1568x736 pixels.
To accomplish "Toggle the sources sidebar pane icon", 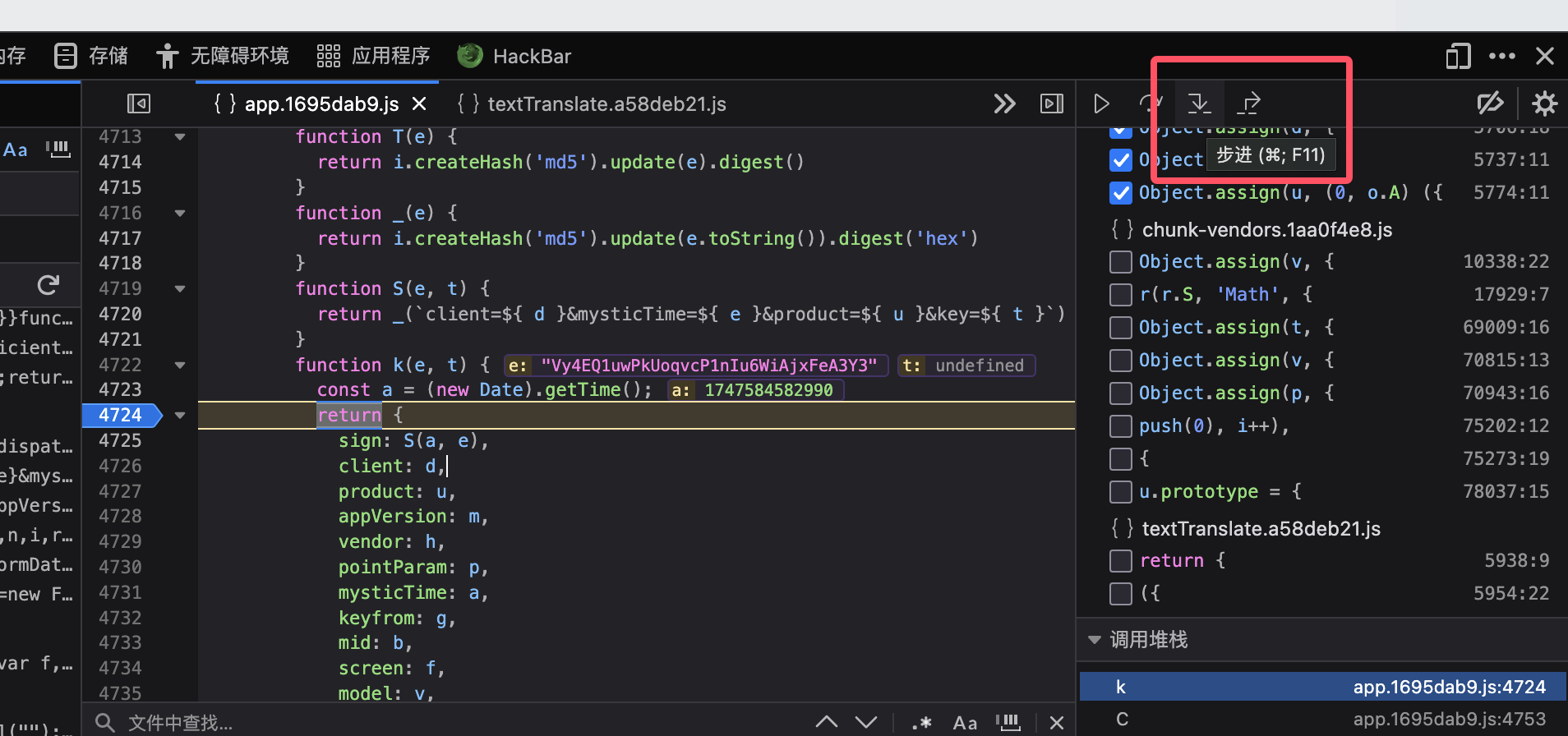I will click(x=139, y=103).
